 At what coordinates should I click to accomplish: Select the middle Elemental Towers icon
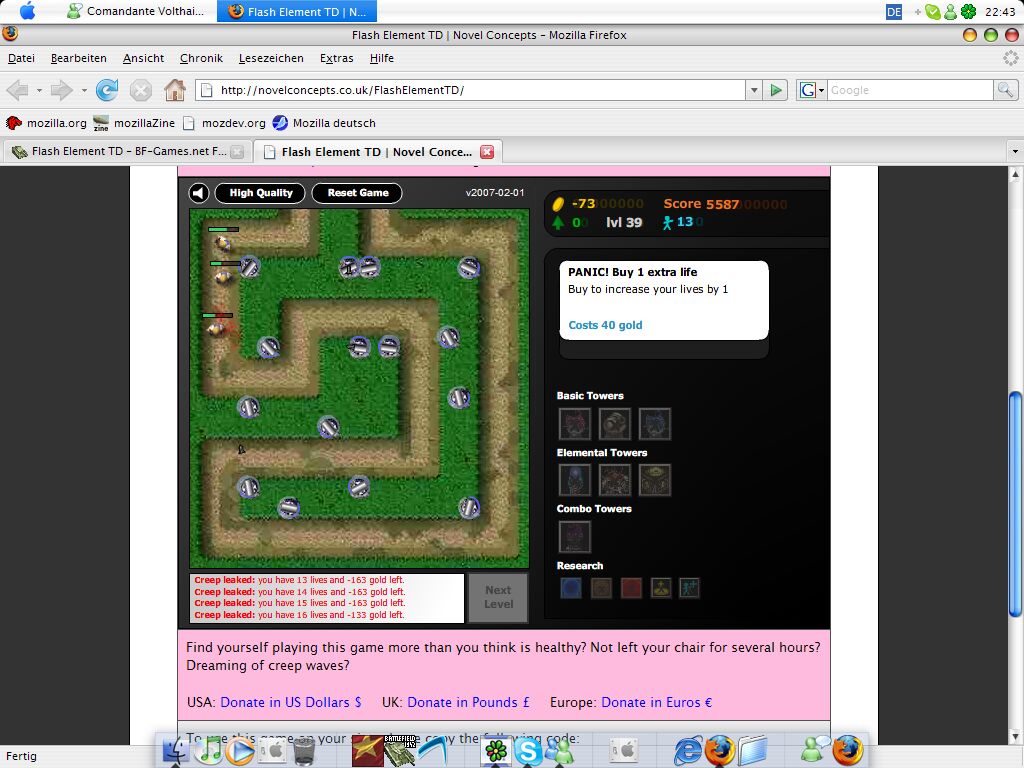point(615,480)
